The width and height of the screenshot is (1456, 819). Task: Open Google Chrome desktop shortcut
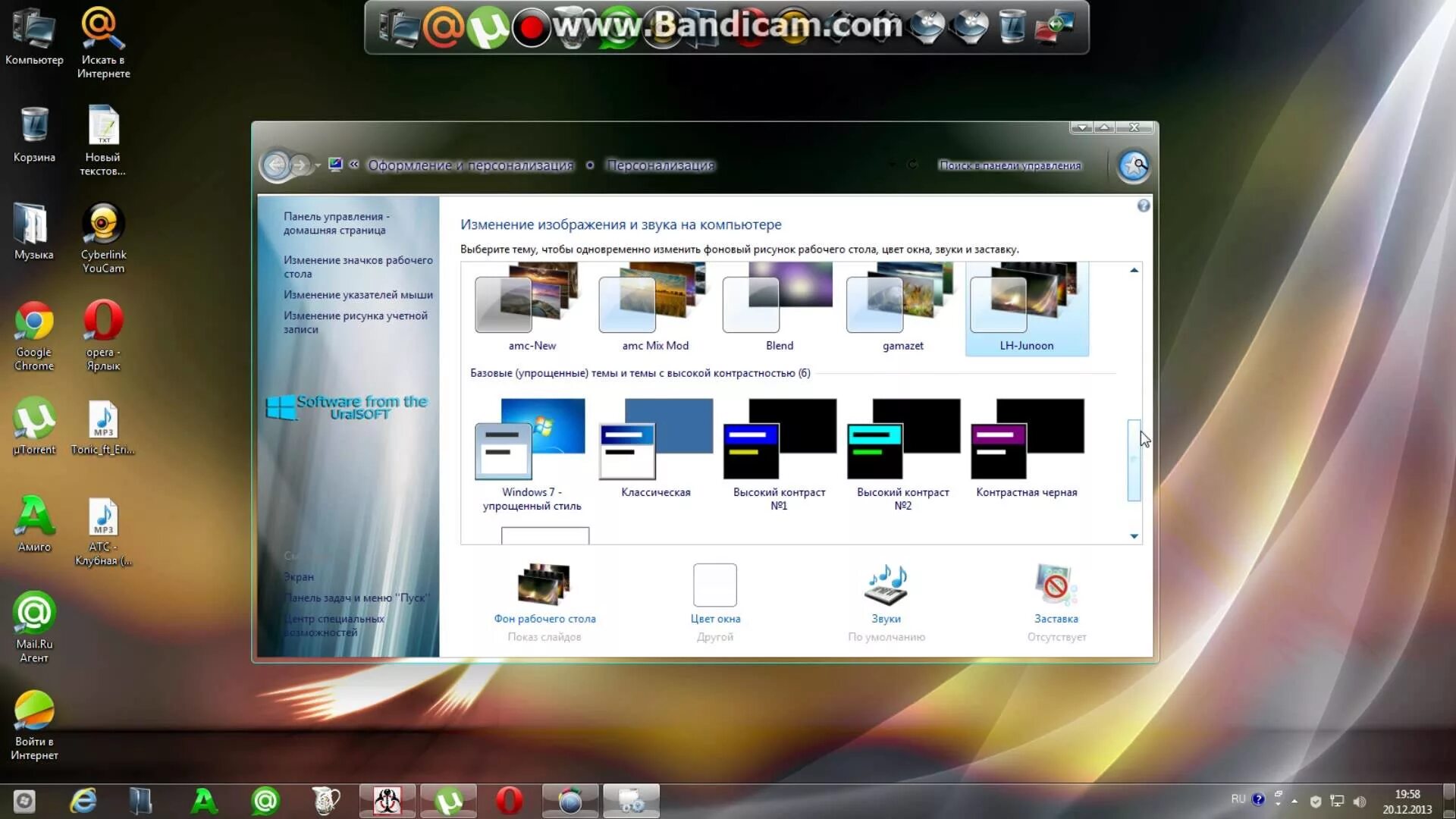[34, 322]
